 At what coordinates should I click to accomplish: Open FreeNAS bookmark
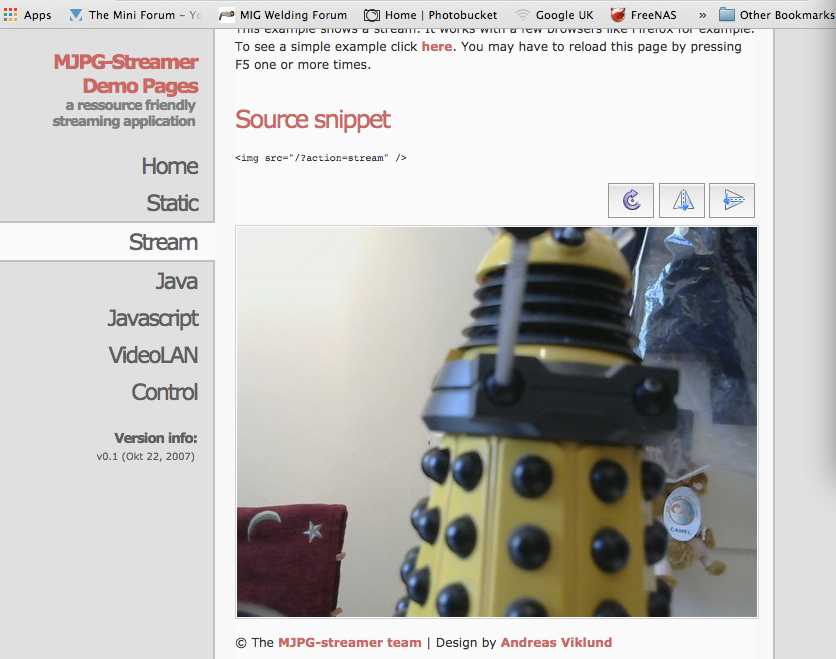pos(644,15)
